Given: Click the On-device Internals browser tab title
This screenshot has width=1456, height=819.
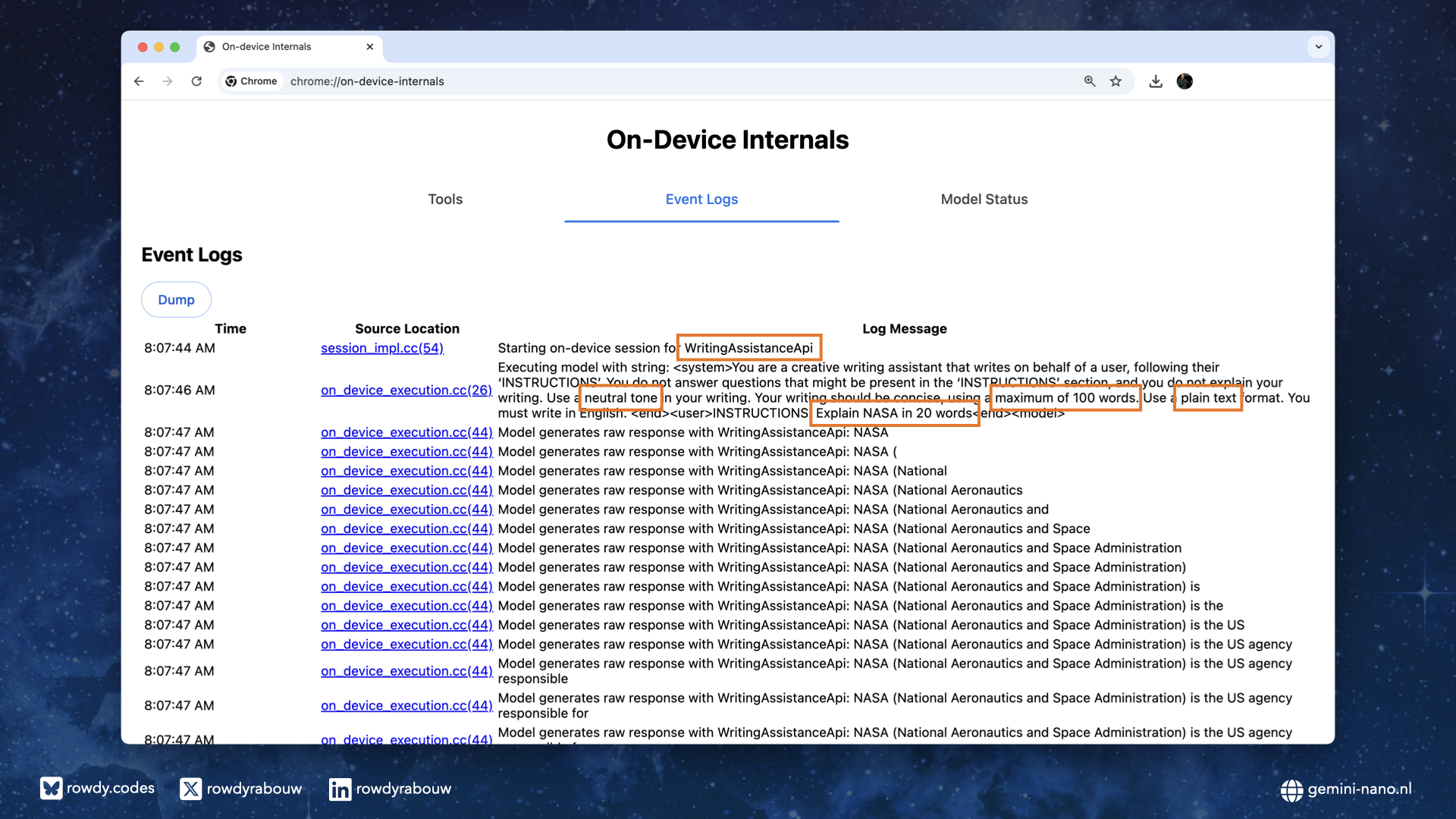Looking at the screenshot, I should coord(267,47).
